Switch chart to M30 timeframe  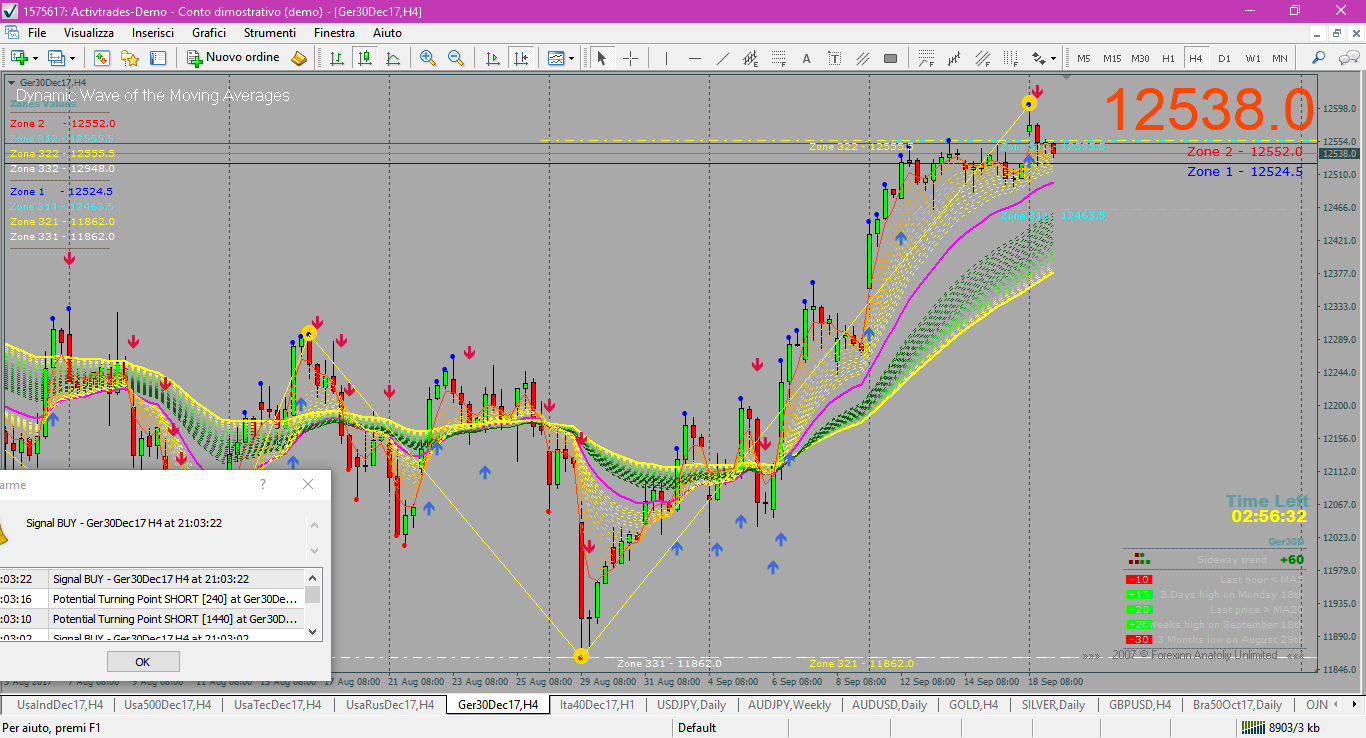[x=1140, y=58]
